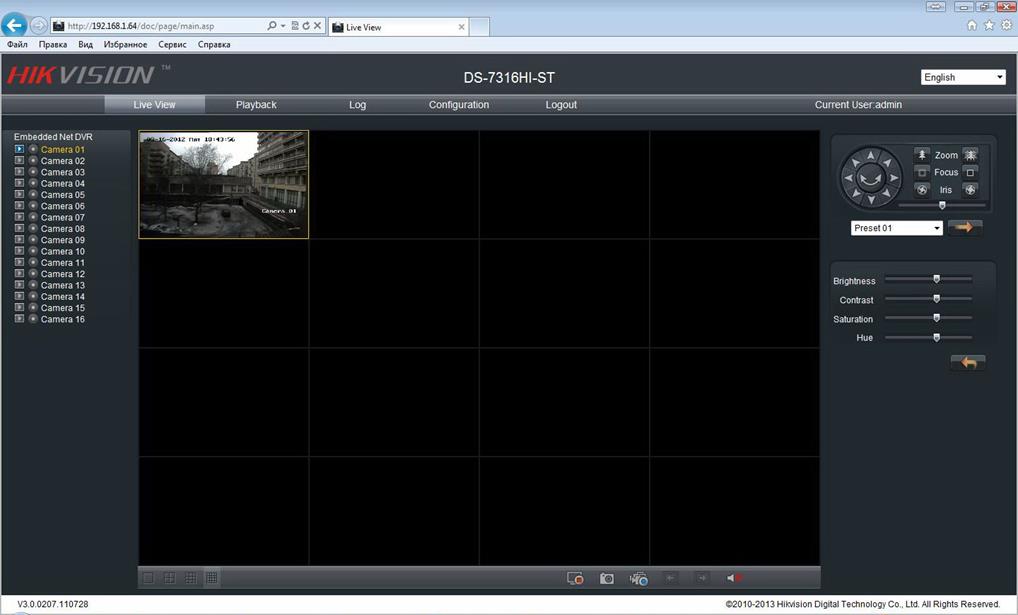Screen dimensions: 1018x615
Task: Toggle the record dot for Camera 05
Action: [33, 195]
